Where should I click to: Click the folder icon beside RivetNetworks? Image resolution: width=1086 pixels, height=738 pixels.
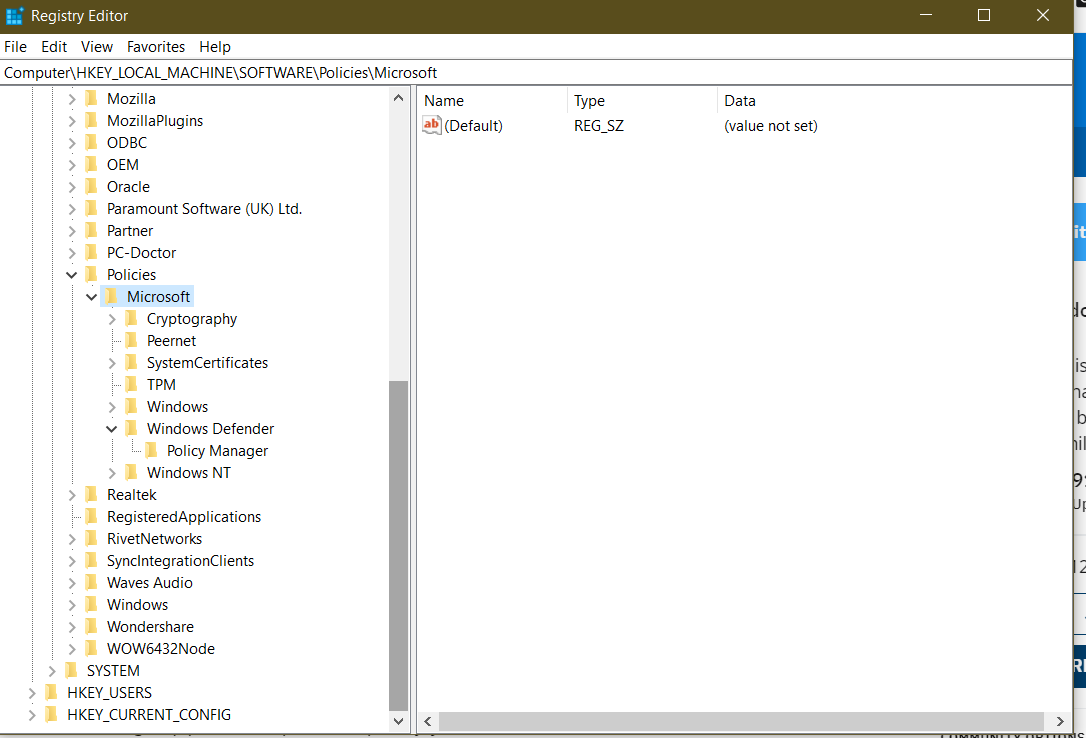[91, 539]
